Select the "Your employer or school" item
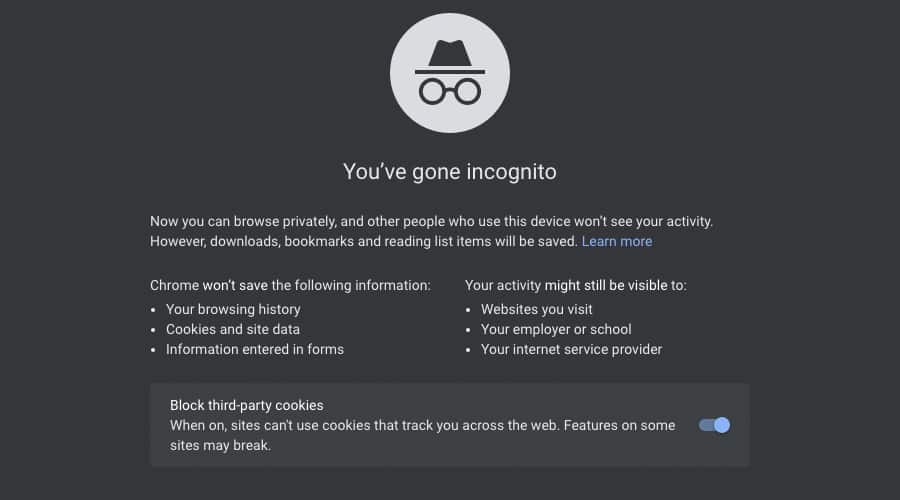900x500 pixels. tap(556, 329)
